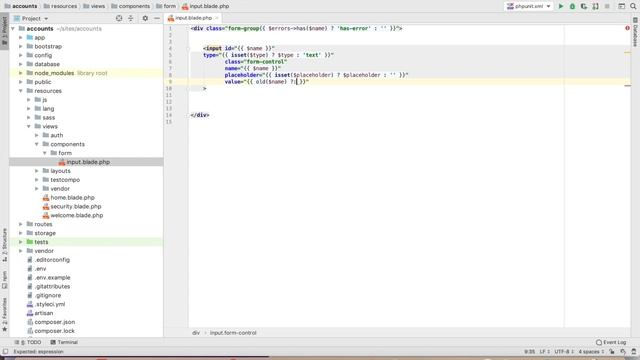Locate current file with scroll-from-source icon

[x=119, y=18]
